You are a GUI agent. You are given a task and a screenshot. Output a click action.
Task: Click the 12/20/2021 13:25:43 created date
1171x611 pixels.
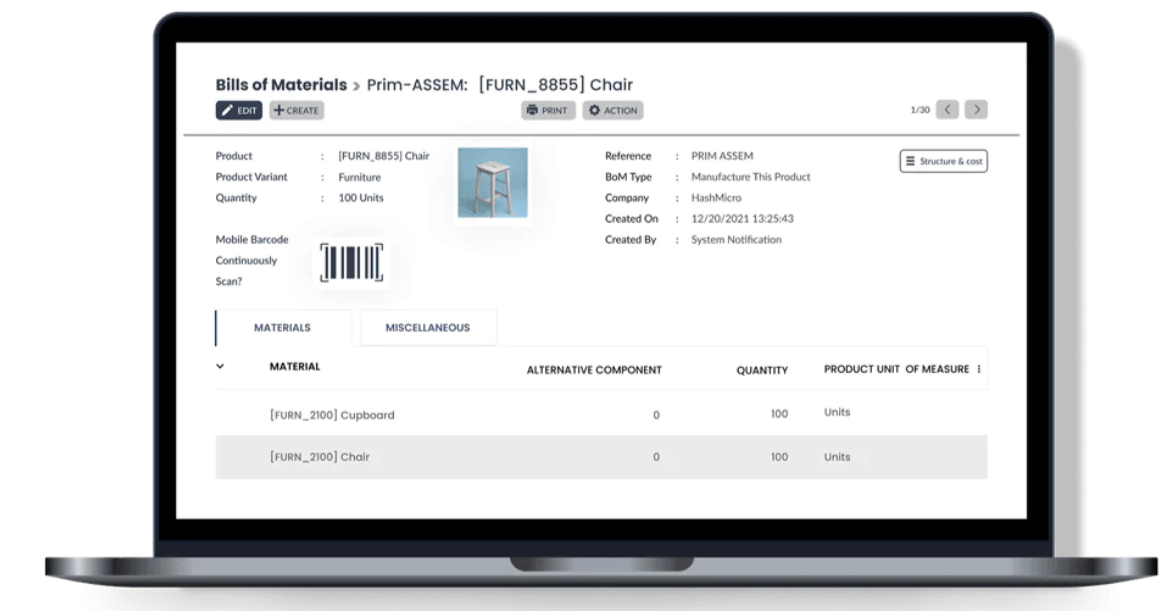[742, 219]
